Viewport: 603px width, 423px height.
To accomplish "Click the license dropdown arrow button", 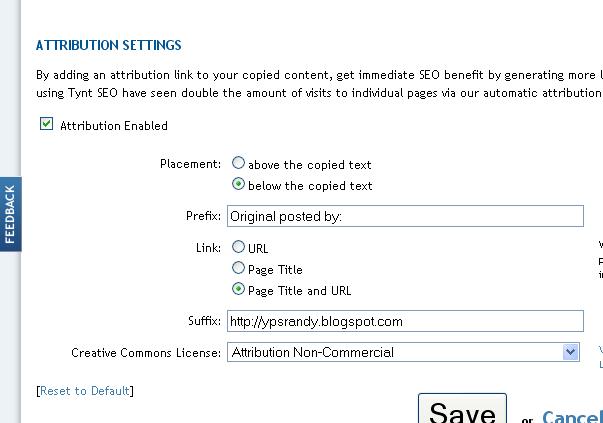I will (571, 352).
